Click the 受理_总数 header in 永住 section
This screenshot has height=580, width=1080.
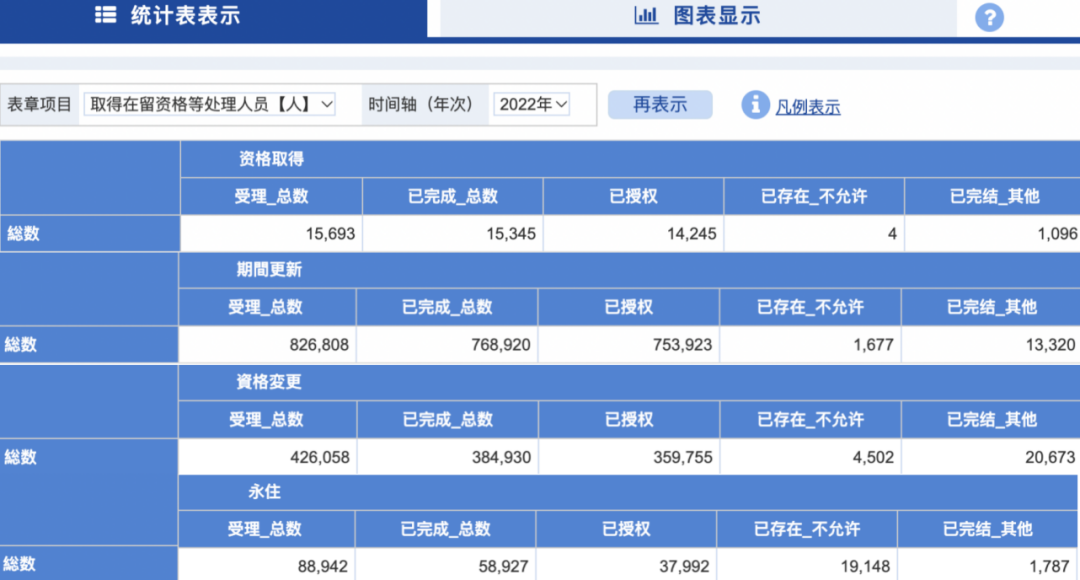(266, 529)
